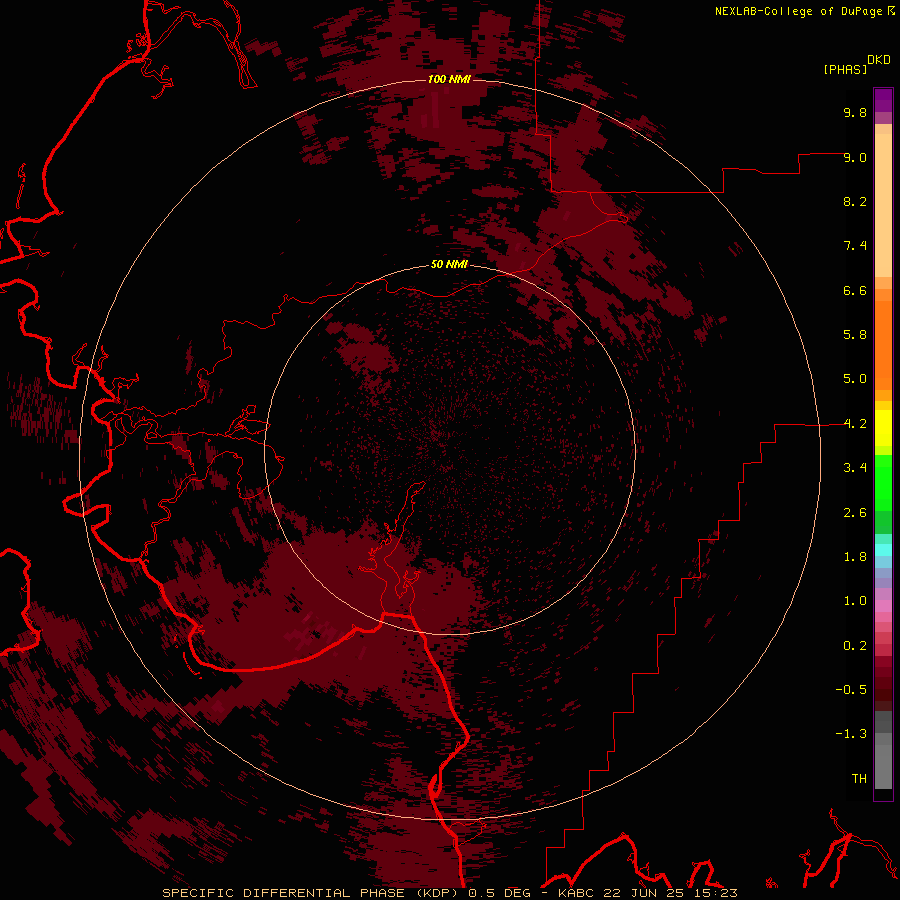900x900 pixels.
Task: Click the 6.6 legend value
Action: point(855,290)
